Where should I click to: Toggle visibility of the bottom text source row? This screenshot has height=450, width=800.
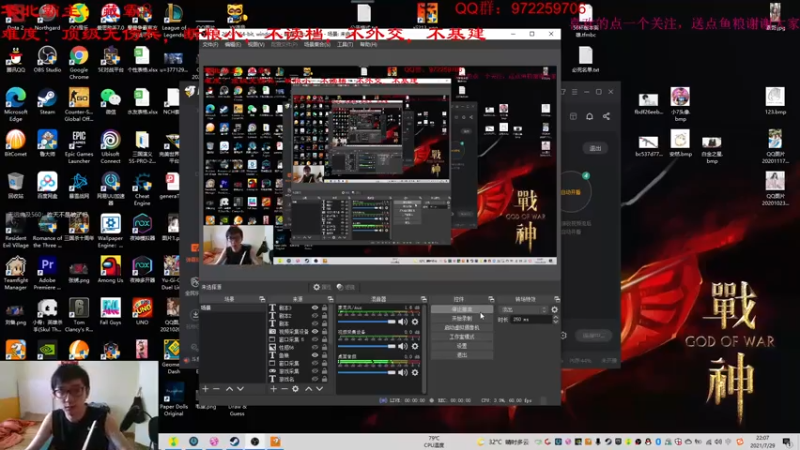315,379
